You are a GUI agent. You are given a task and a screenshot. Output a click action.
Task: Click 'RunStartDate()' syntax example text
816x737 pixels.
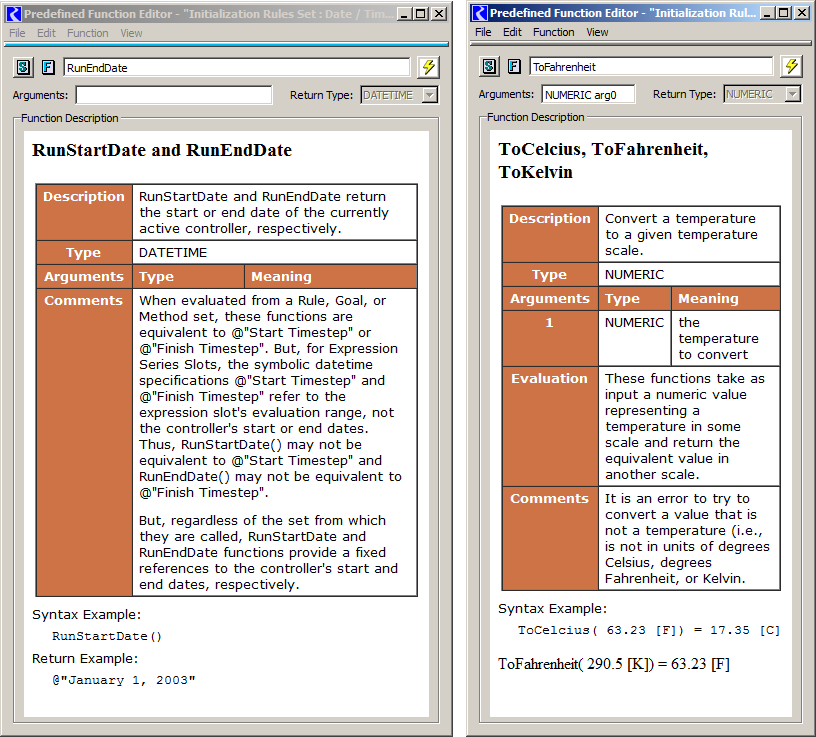(x=107, y=636)
